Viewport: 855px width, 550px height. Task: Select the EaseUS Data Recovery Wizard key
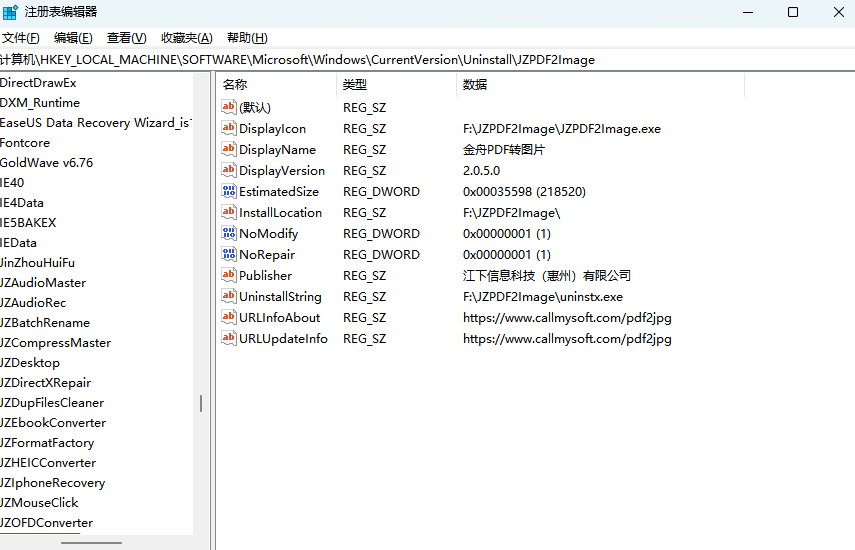[x=96, y=123]
